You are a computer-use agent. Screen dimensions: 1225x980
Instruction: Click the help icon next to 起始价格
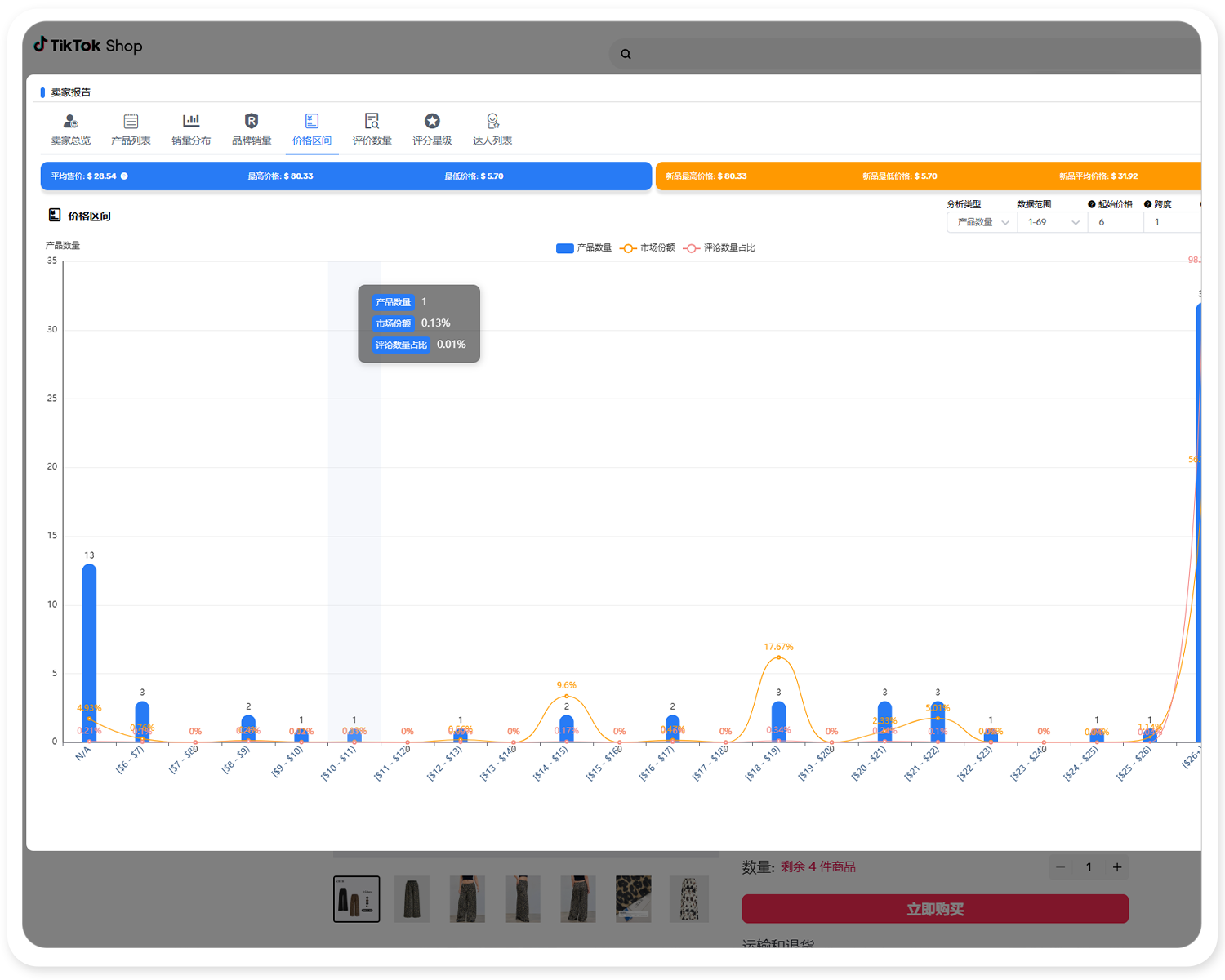click(x=1091, y=204)
